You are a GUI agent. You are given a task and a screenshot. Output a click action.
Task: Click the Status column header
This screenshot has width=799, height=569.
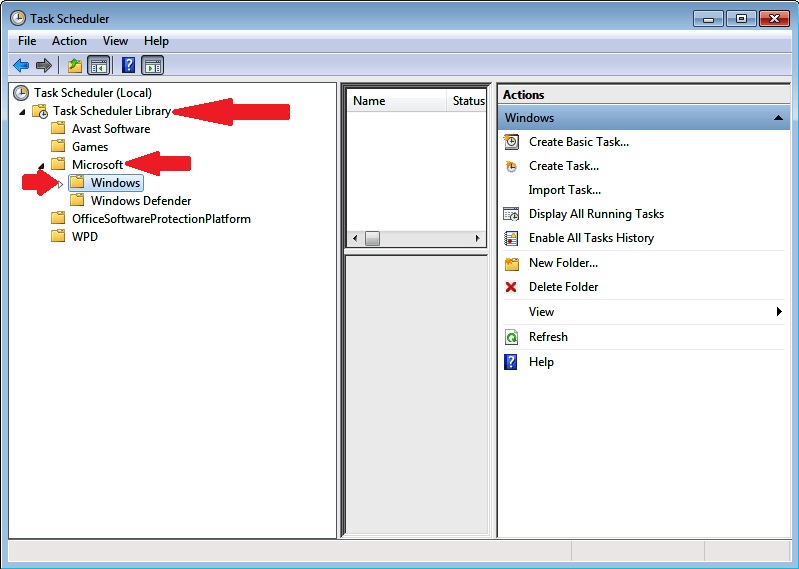tap(466, 101)
